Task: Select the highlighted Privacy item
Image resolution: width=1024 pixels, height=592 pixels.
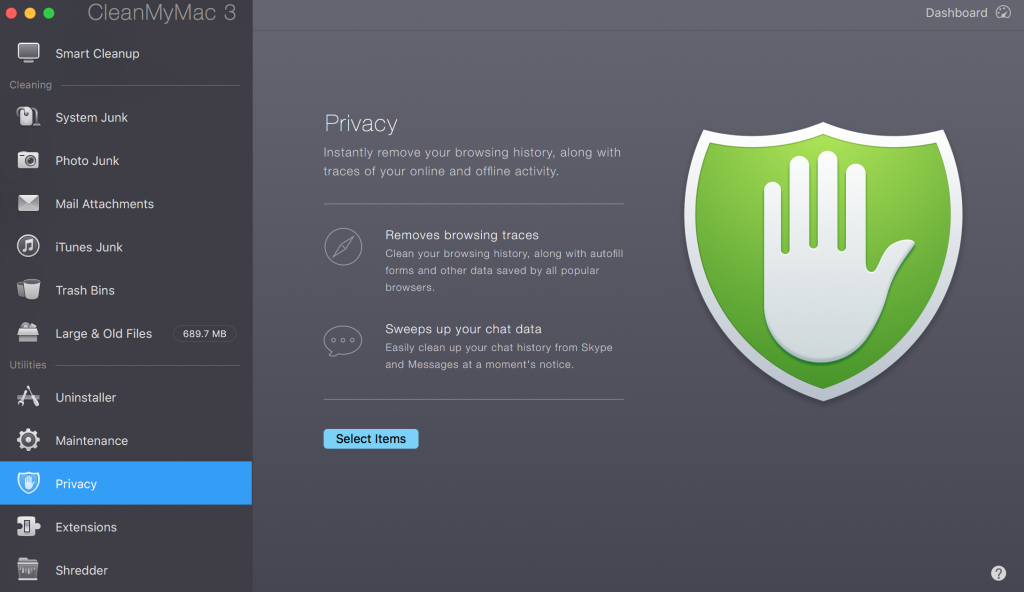Action: pos(126,483)
